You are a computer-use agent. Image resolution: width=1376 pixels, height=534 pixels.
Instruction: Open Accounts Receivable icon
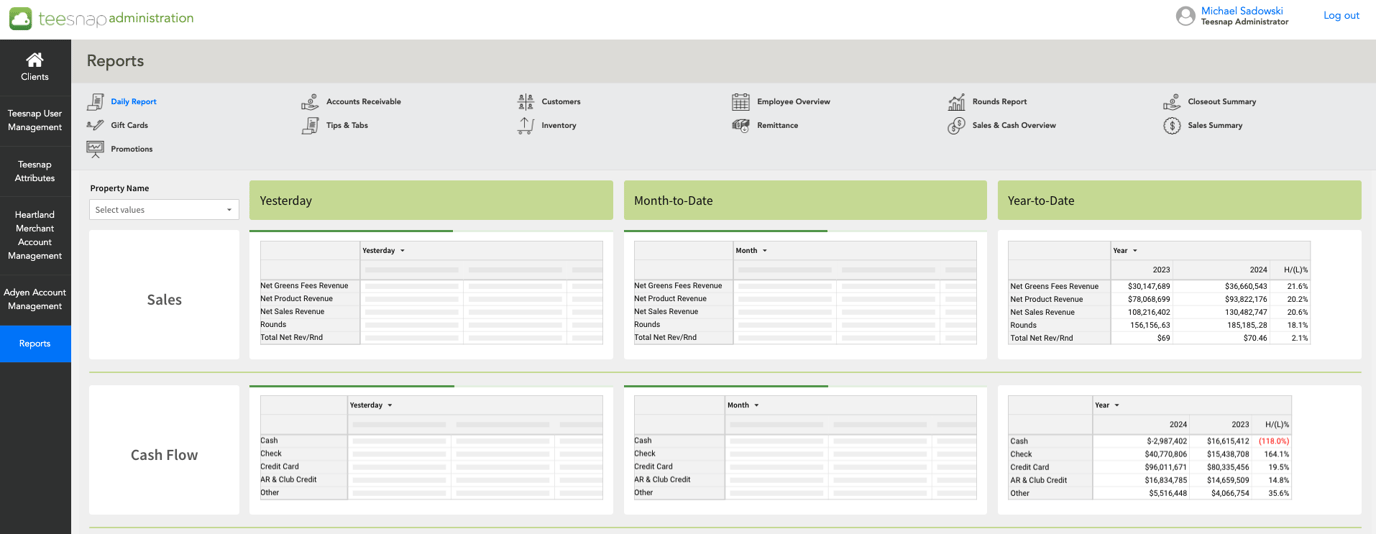point(310,102)
